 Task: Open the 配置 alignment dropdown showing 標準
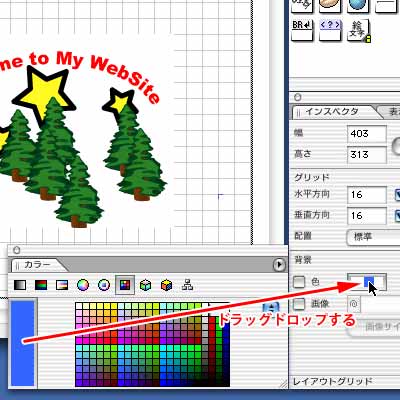click(x=373, y=237)
